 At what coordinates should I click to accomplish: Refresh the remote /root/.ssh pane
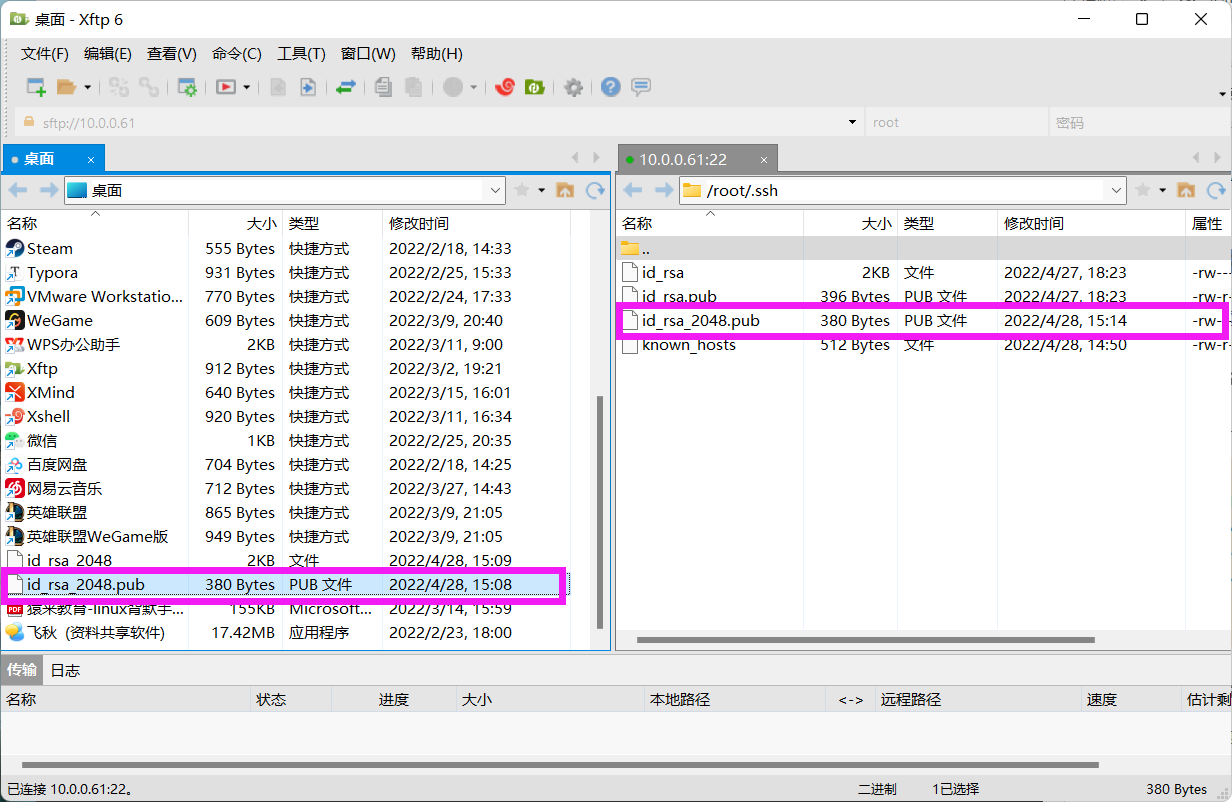click(1216, 190)
